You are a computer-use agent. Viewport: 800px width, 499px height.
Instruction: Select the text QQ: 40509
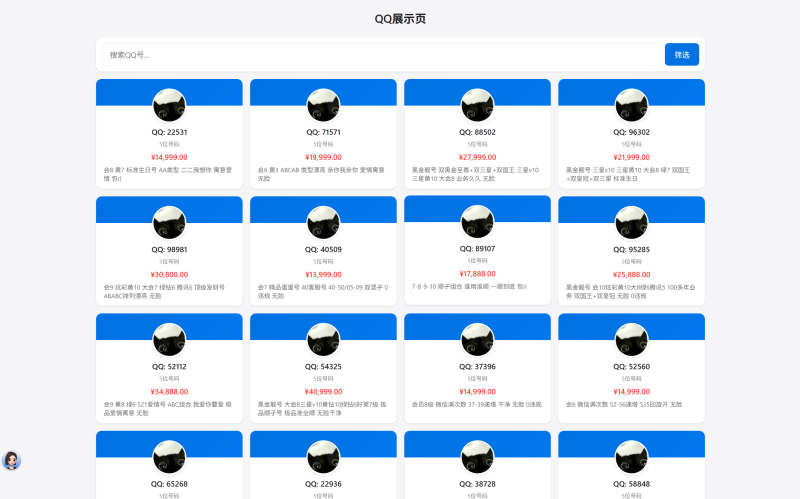(x=323, y=250)
